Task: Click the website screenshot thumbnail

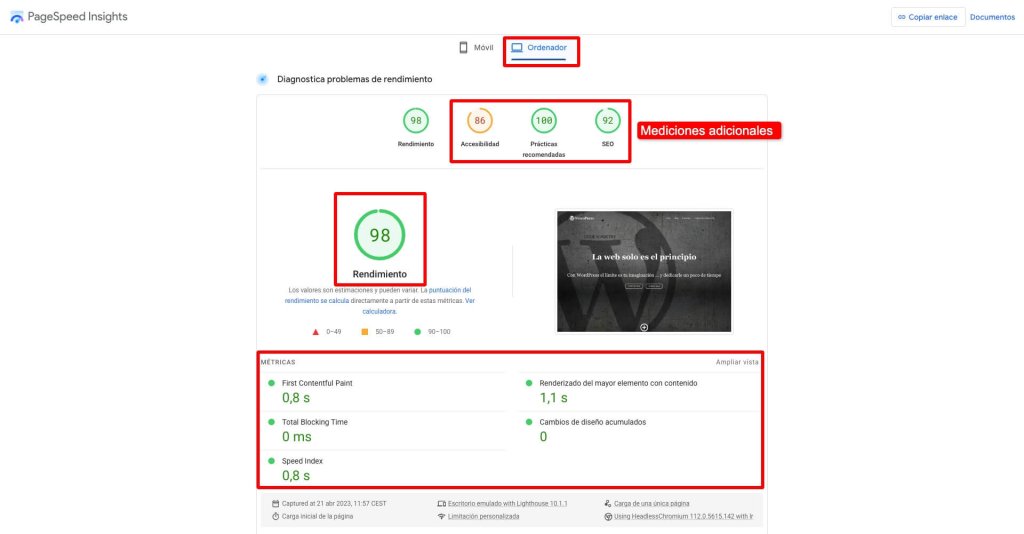Action: coord(644,271)
